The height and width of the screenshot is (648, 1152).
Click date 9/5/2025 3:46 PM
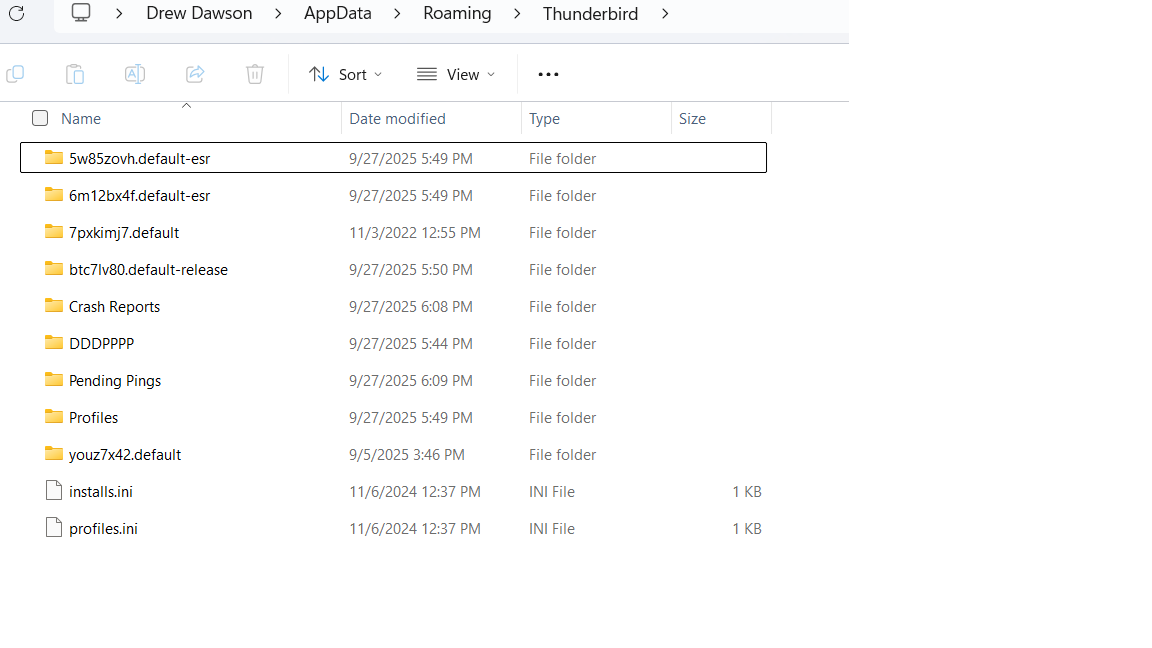[407, 455]
